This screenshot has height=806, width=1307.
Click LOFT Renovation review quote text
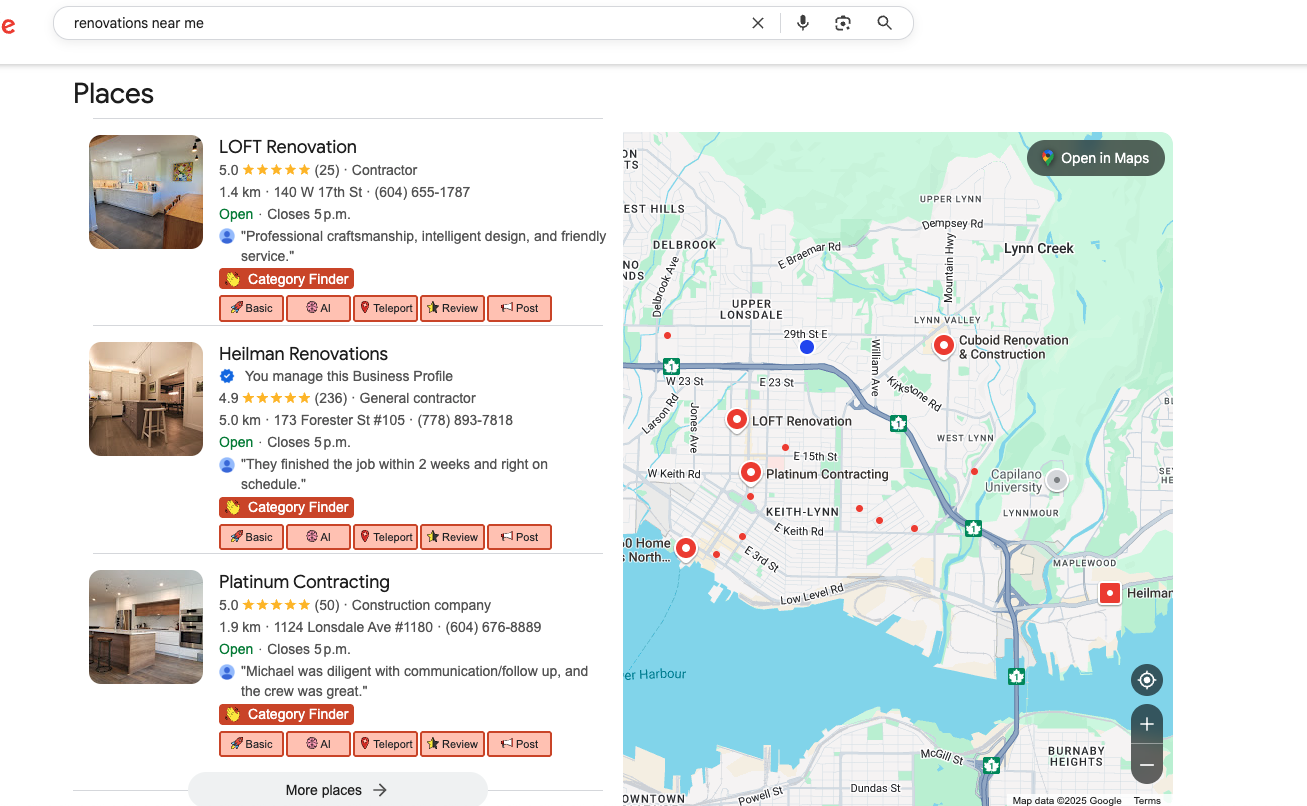pyautogui.click(x=423, y=246)
